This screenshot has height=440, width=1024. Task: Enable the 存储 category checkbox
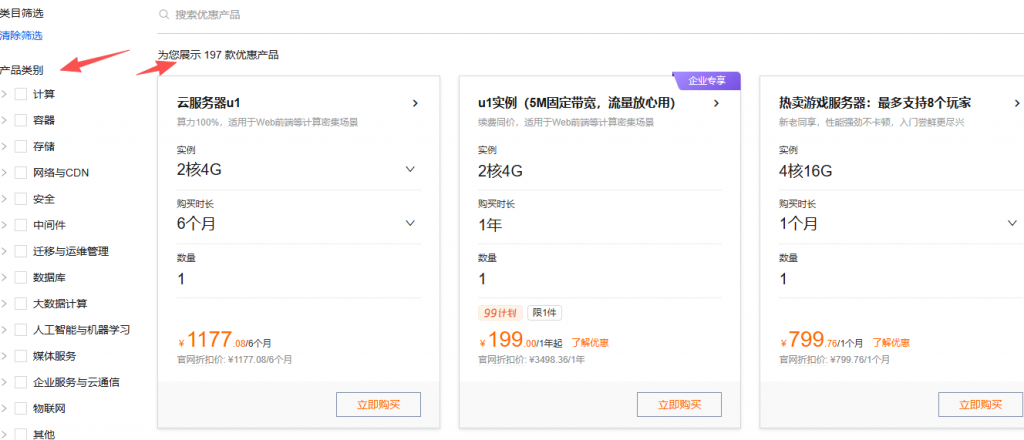click(x=21, y=146)
